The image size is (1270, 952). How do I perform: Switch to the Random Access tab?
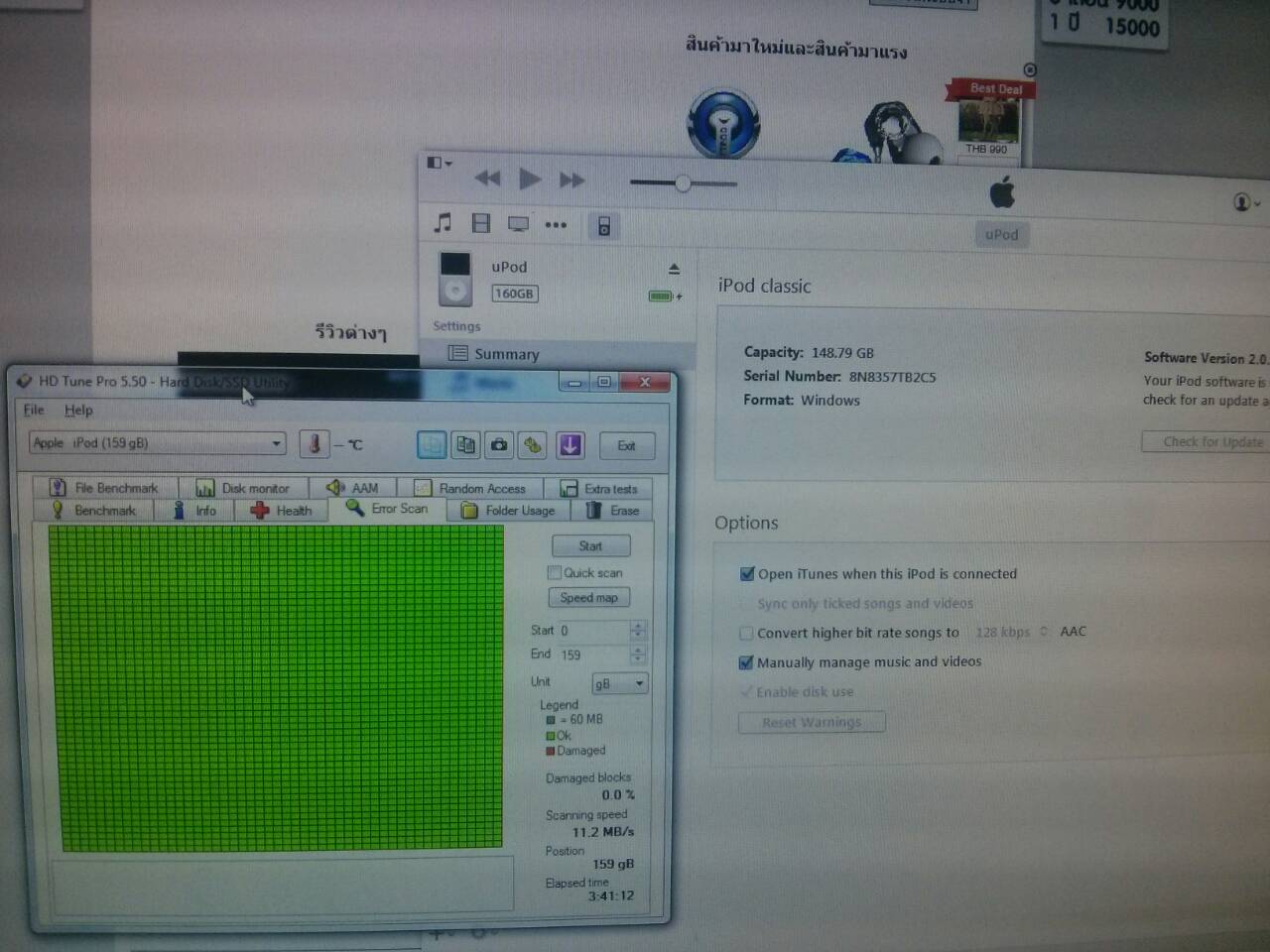coord(470,488)
